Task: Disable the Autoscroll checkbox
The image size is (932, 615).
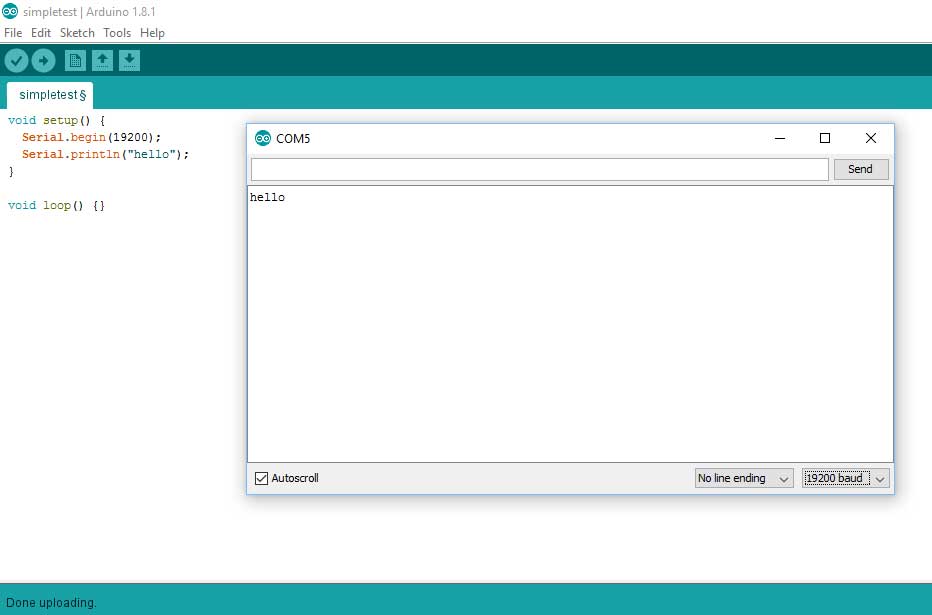Action: (262, 478)
